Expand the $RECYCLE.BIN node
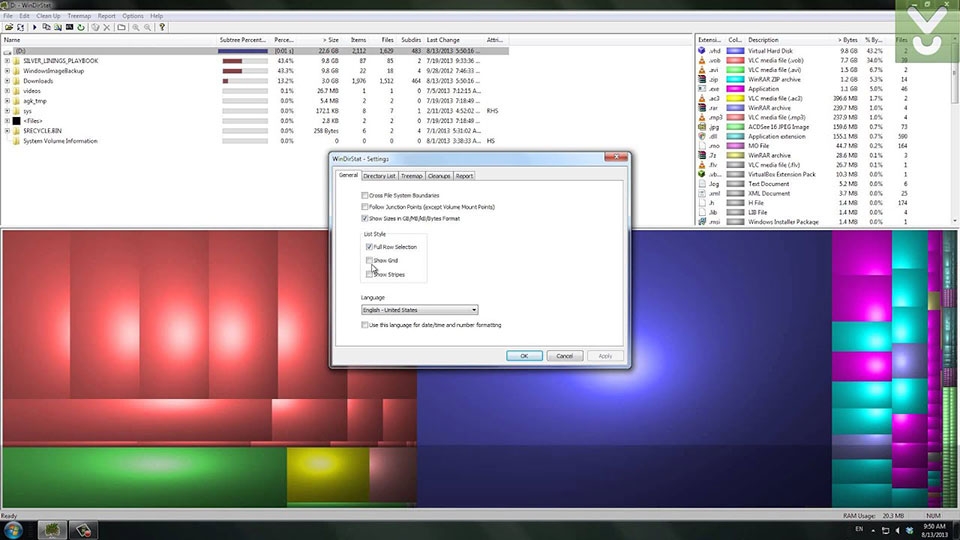 pos(7,131)
